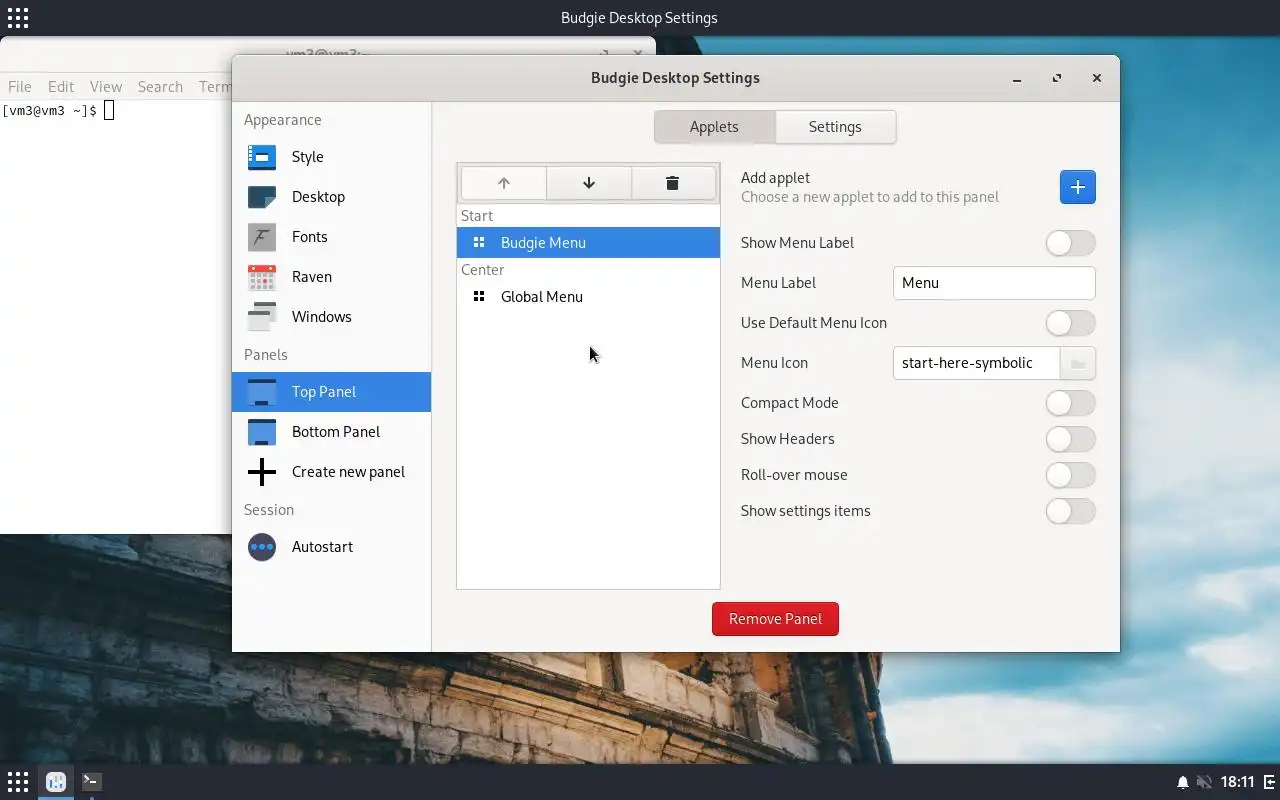This screenshot has width=1280, height=800.
Task: Open Edit menu in terminal window
Action: tap(61, 87)
